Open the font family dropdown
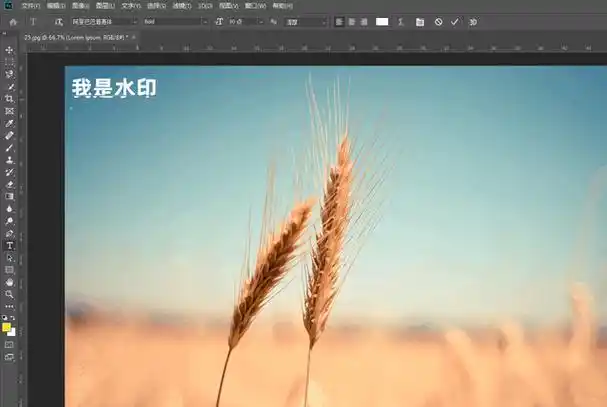This screenshot has width=607, height=407. tap(105, 22)
